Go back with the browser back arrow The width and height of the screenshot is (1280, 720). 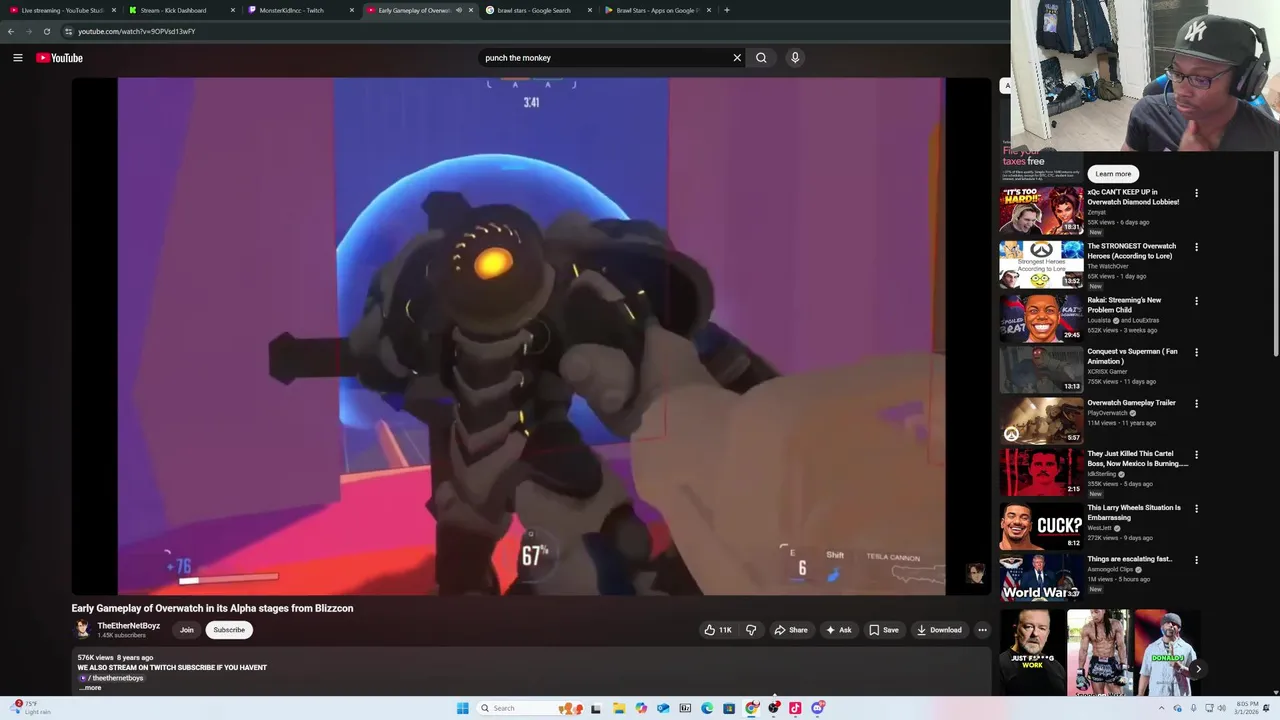(x=11, y=31)
